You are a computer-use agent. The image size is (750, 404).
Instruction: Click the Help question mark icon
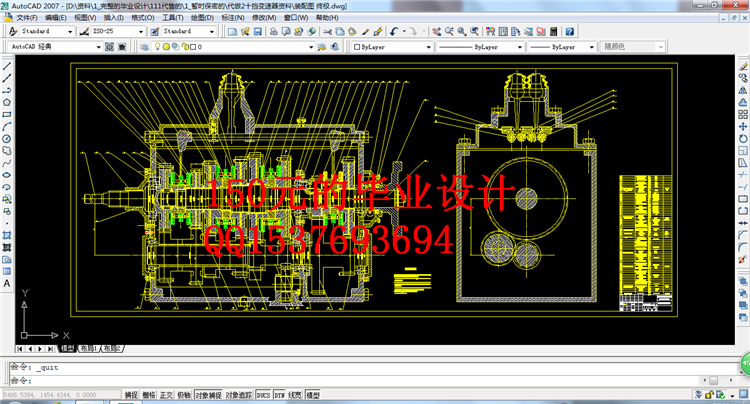pos(570,32)
